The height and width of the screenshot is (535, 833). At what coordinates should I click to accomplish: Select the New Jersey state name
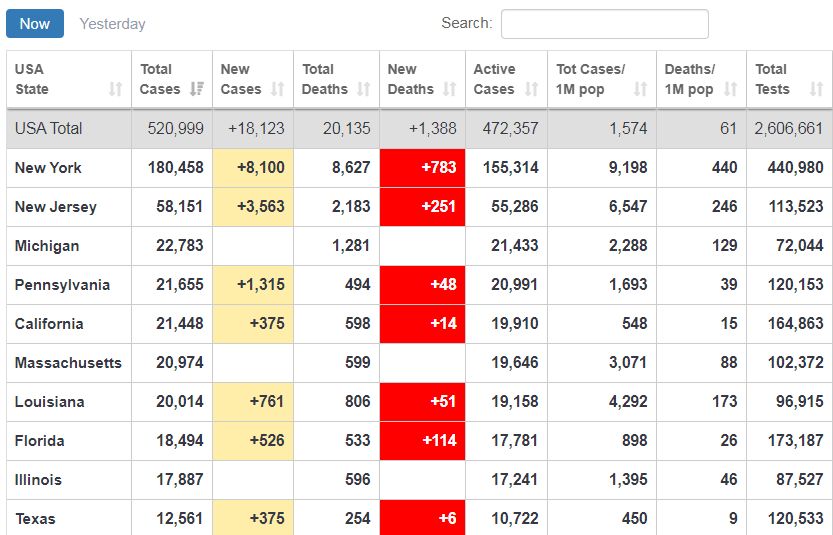[x=55, y=207]
